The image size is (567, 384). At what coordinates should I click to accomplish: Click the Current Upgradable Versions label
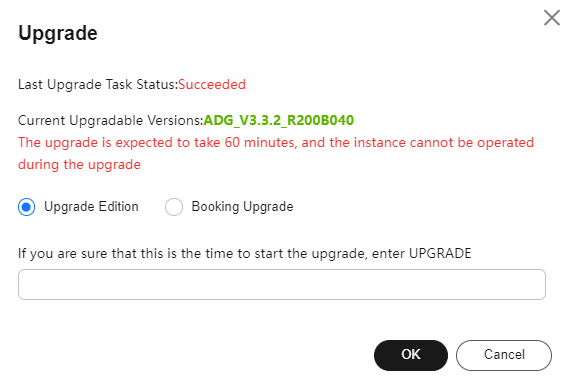coord(111,120)
